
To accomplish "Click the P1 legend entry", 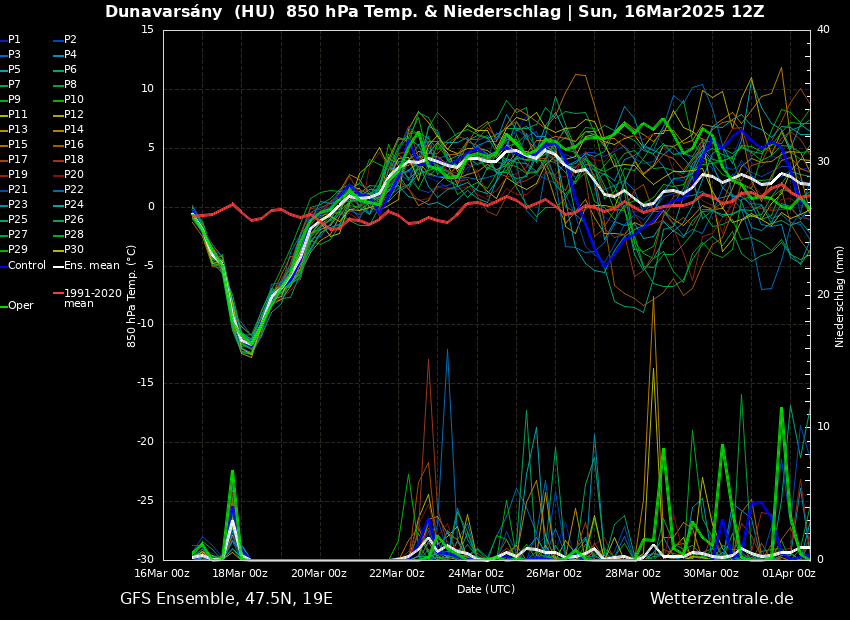I will pos(14,40).
